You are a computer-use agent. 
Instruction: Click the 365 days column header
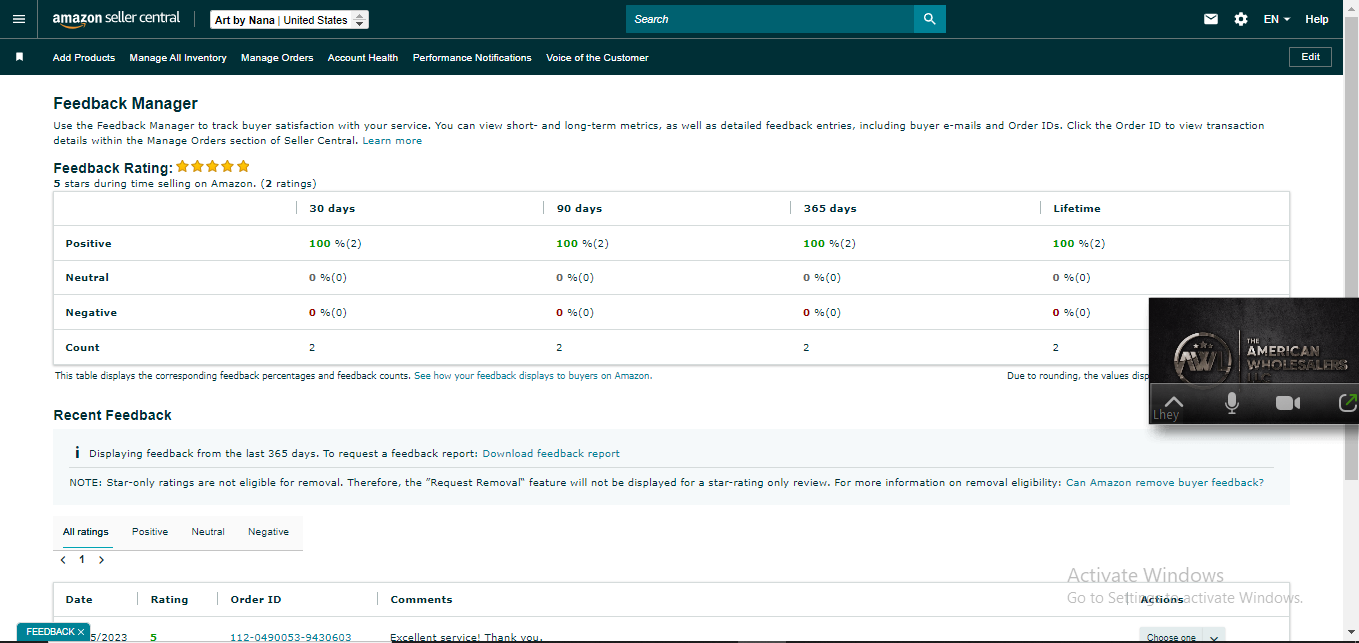tap(830, 209)
